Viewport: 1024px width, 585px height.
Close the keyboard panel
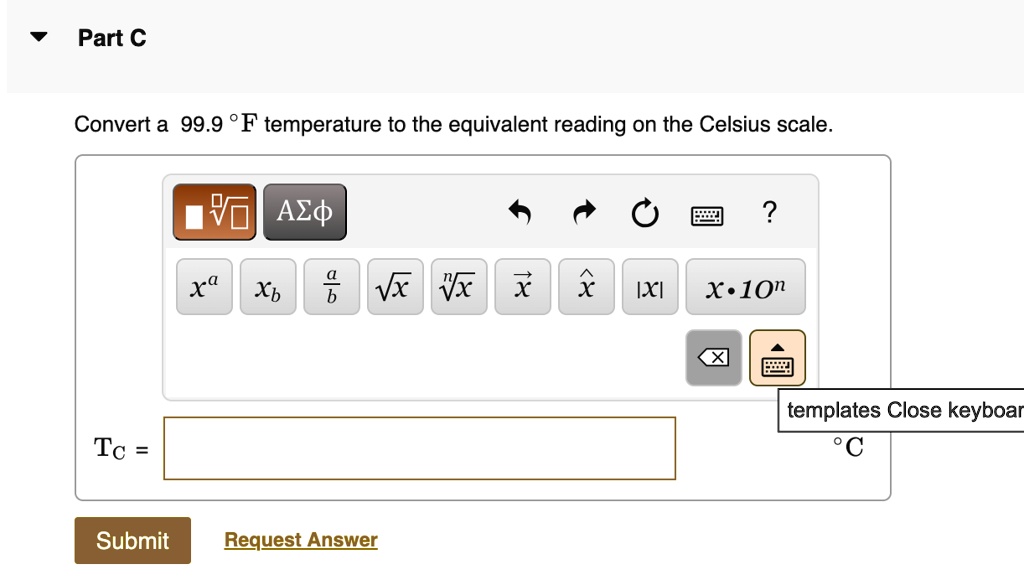point(777,357)
